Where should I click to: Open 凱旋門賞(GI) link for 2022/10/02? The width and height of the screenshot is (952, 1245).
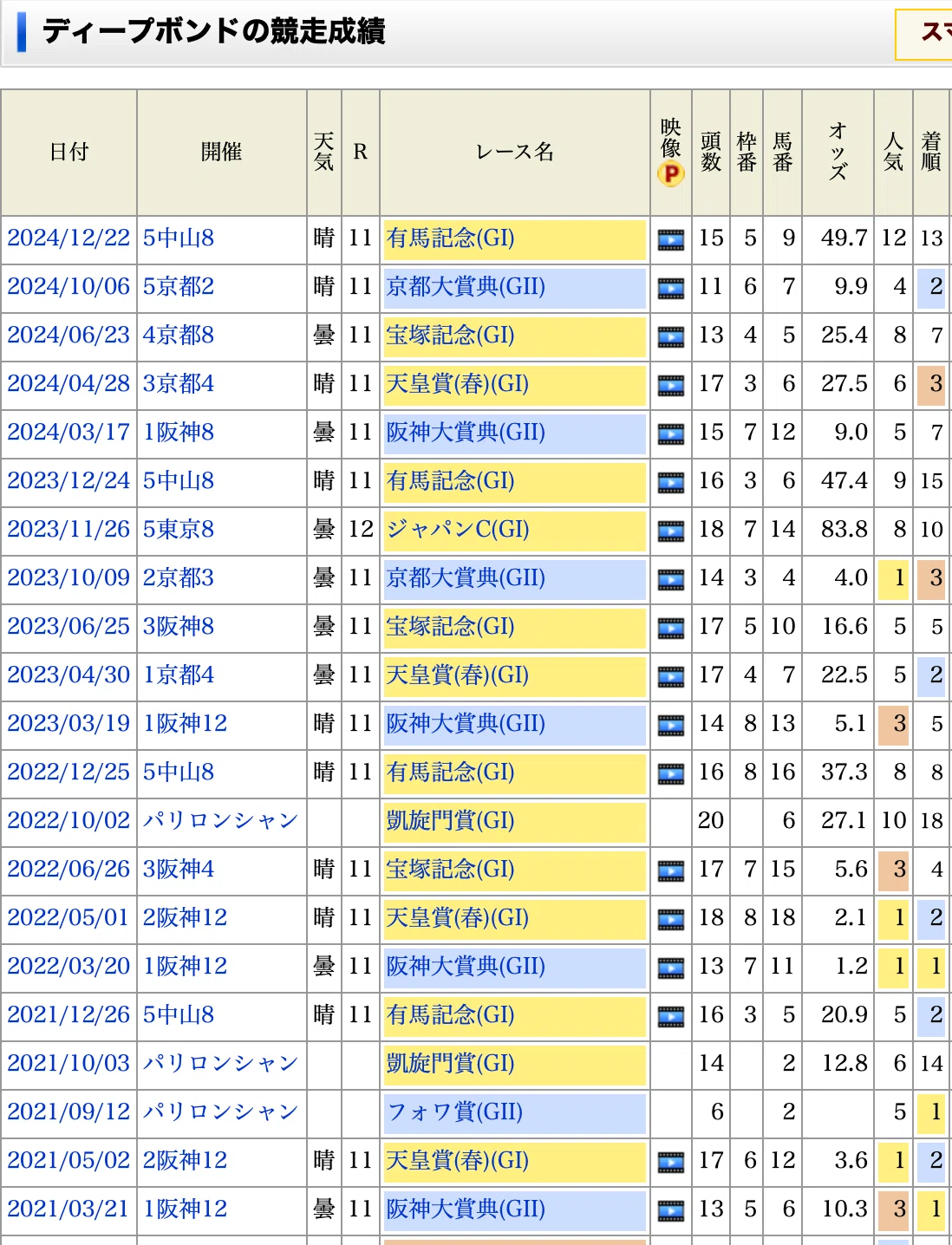coord(451,821)
